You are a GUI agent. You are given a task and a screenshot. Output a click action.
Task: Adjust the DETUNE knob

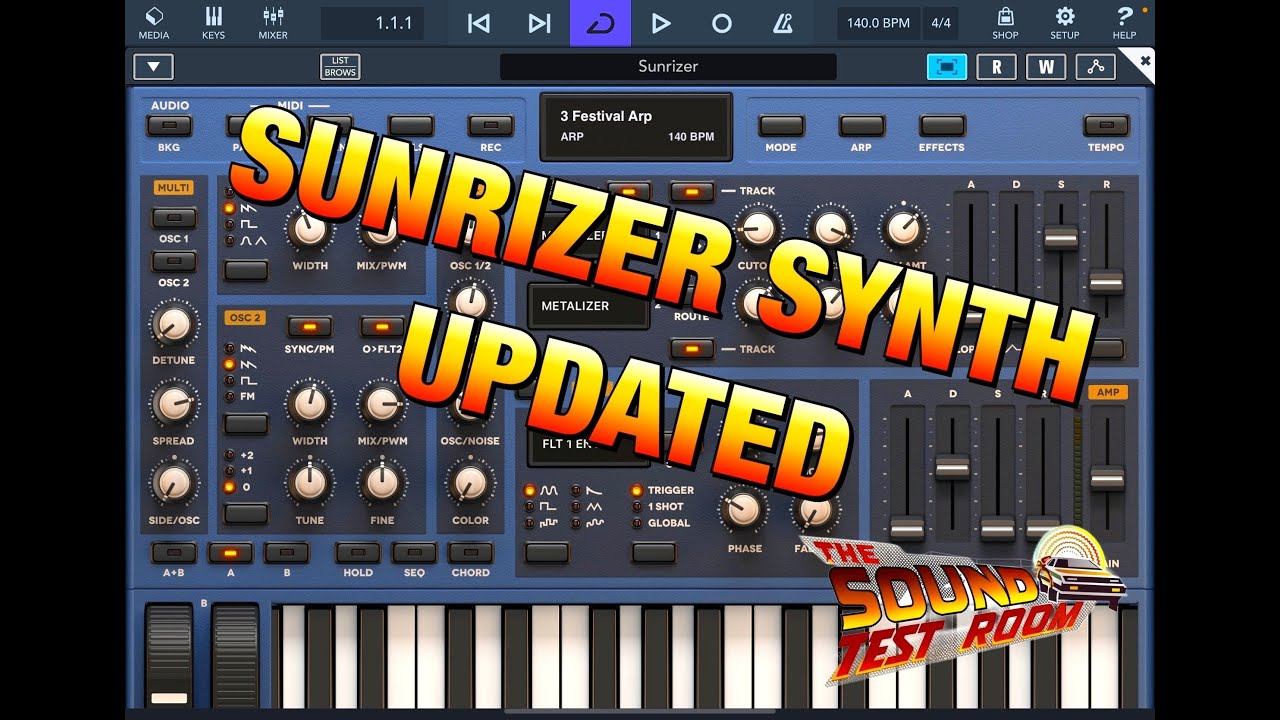[x=174, y=323]
